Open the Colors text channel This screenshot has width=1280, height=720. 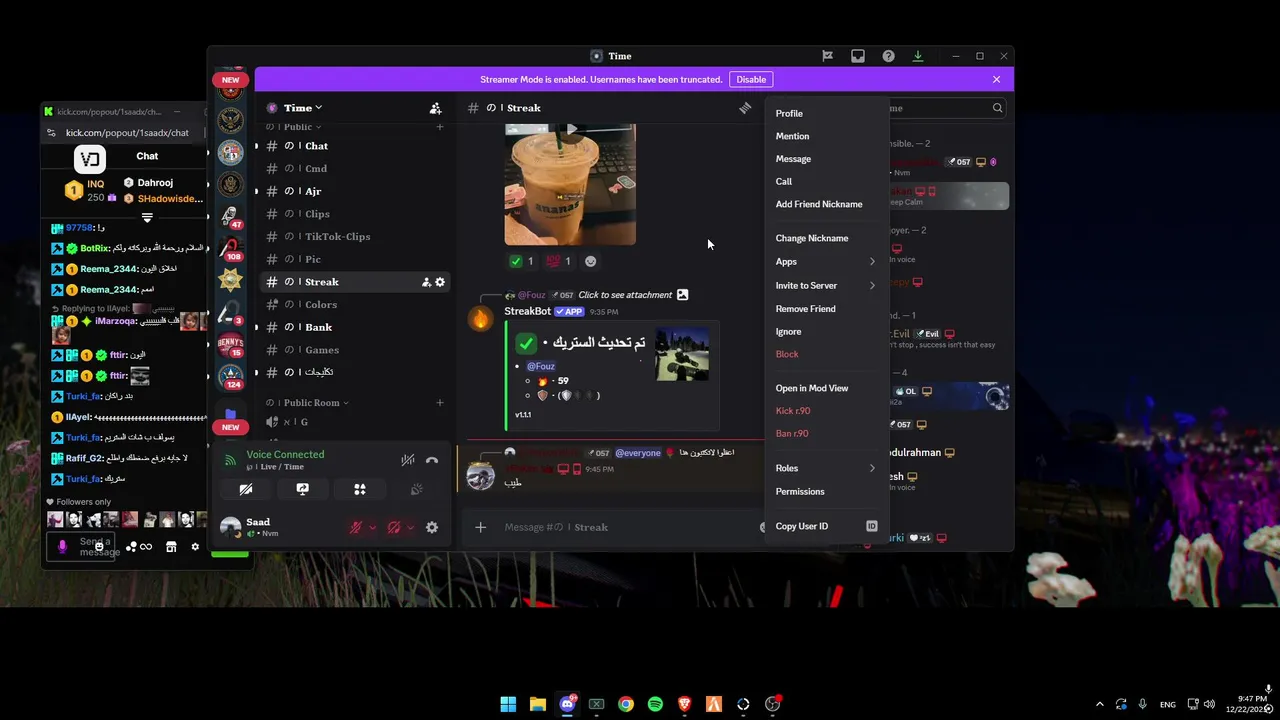[353, 305]
